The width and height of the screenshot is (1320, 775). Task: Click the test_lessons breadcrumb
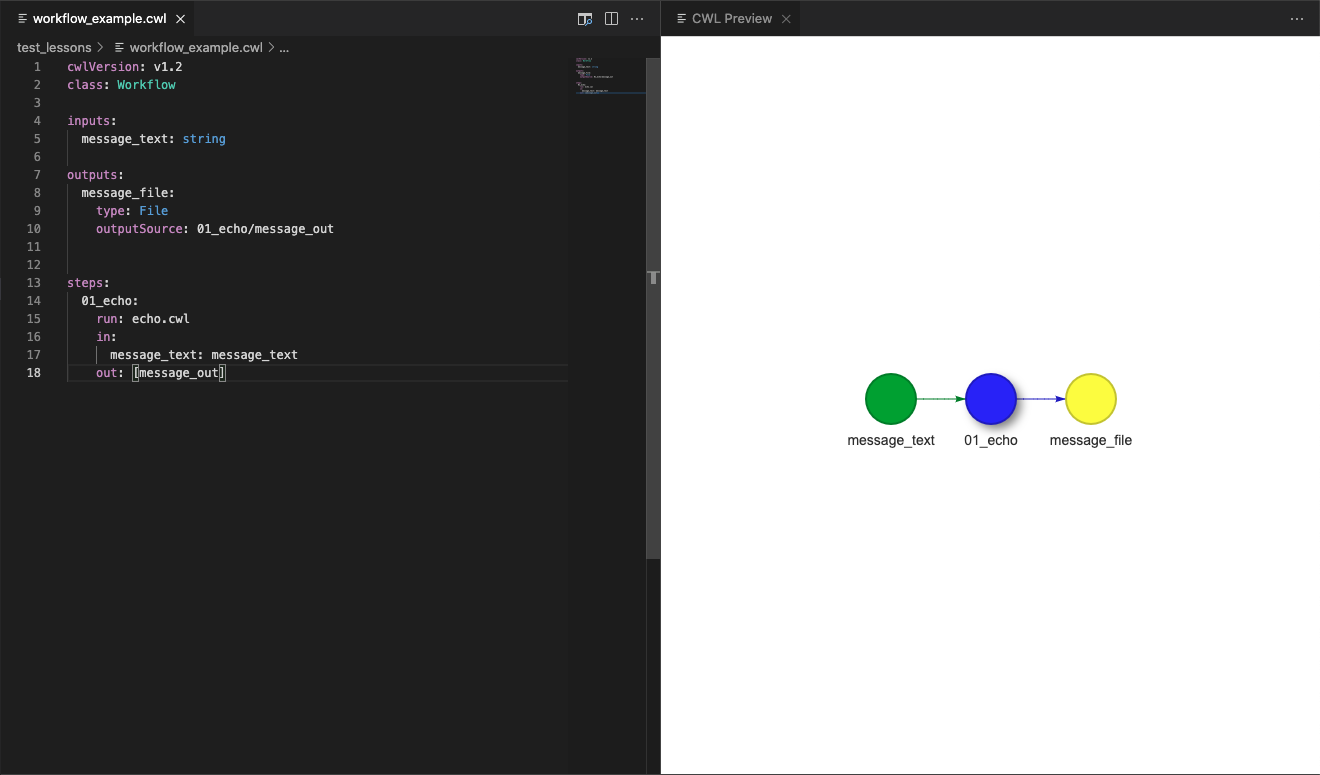[54, 47]
